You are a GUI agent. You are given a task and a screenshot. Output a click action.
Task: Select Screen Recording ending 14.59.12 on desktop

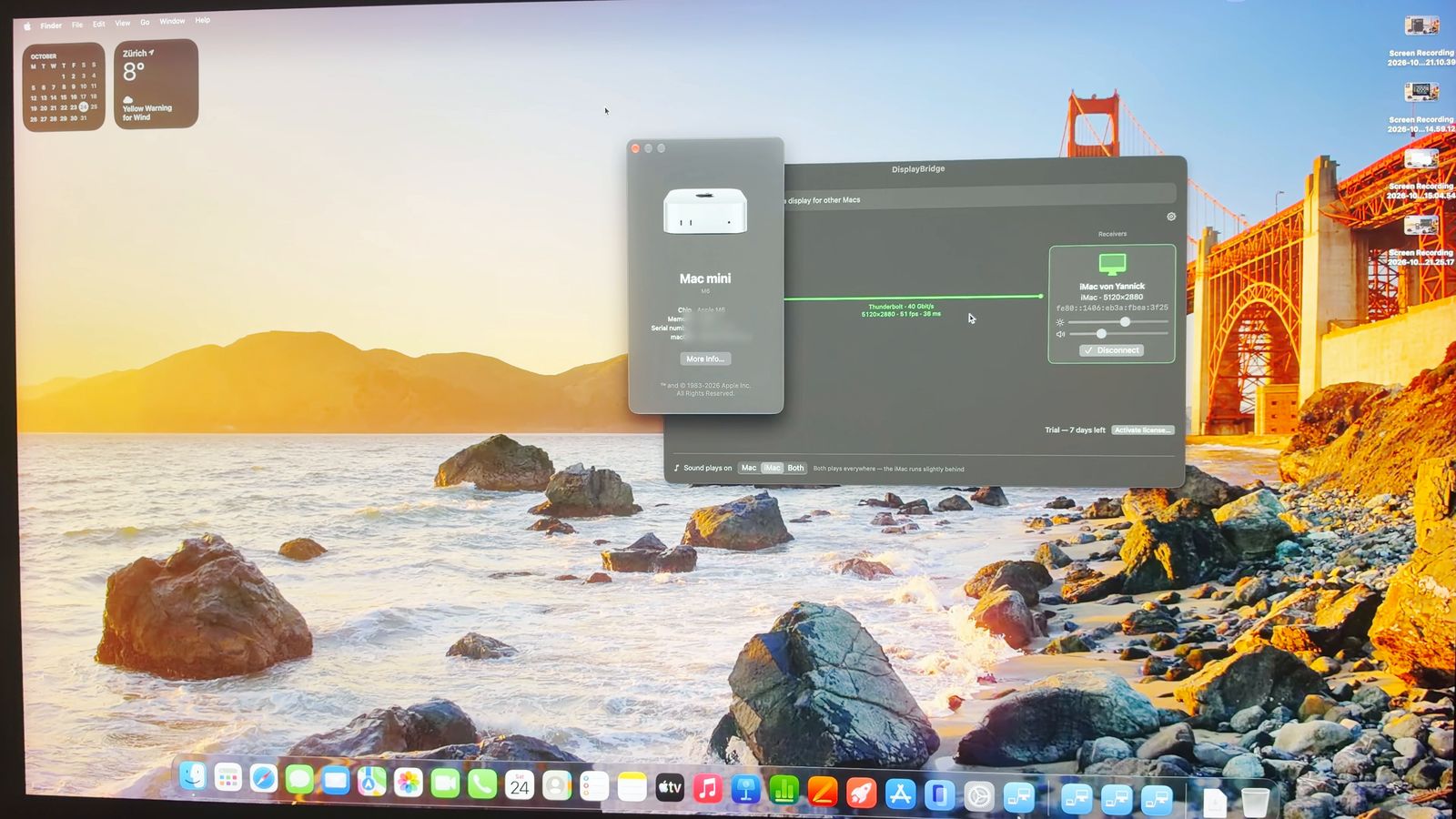click(x=1421, y=107)
